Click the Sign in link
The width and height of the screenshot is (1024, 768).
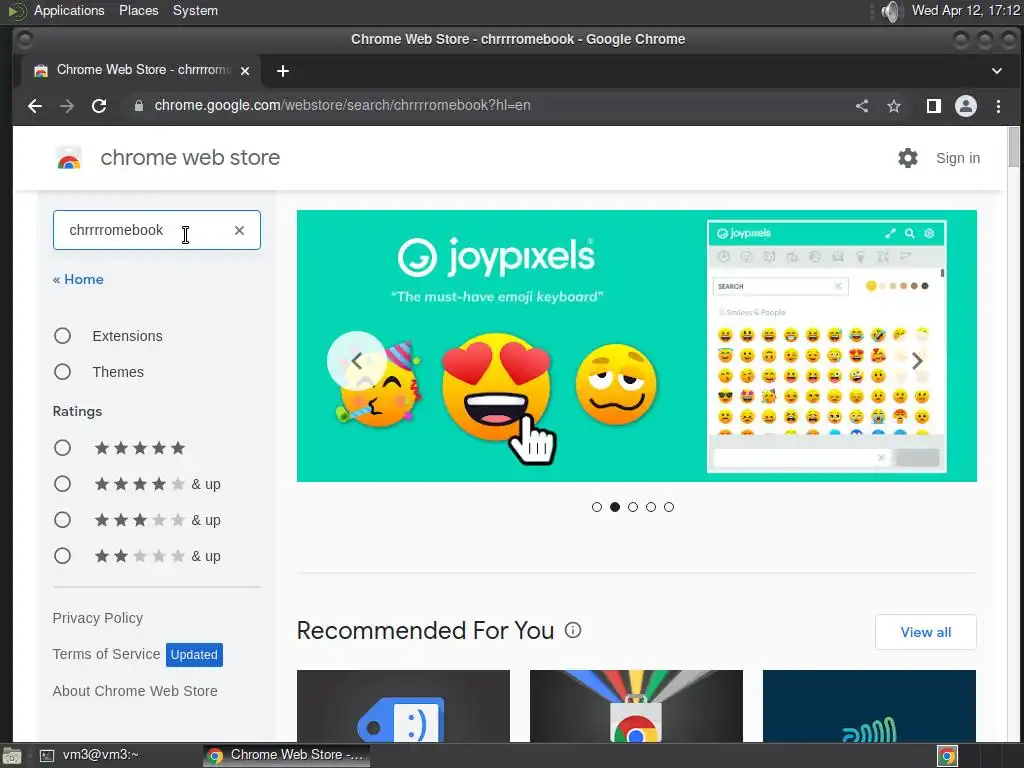pyautogui.click(x=958, y=158)
